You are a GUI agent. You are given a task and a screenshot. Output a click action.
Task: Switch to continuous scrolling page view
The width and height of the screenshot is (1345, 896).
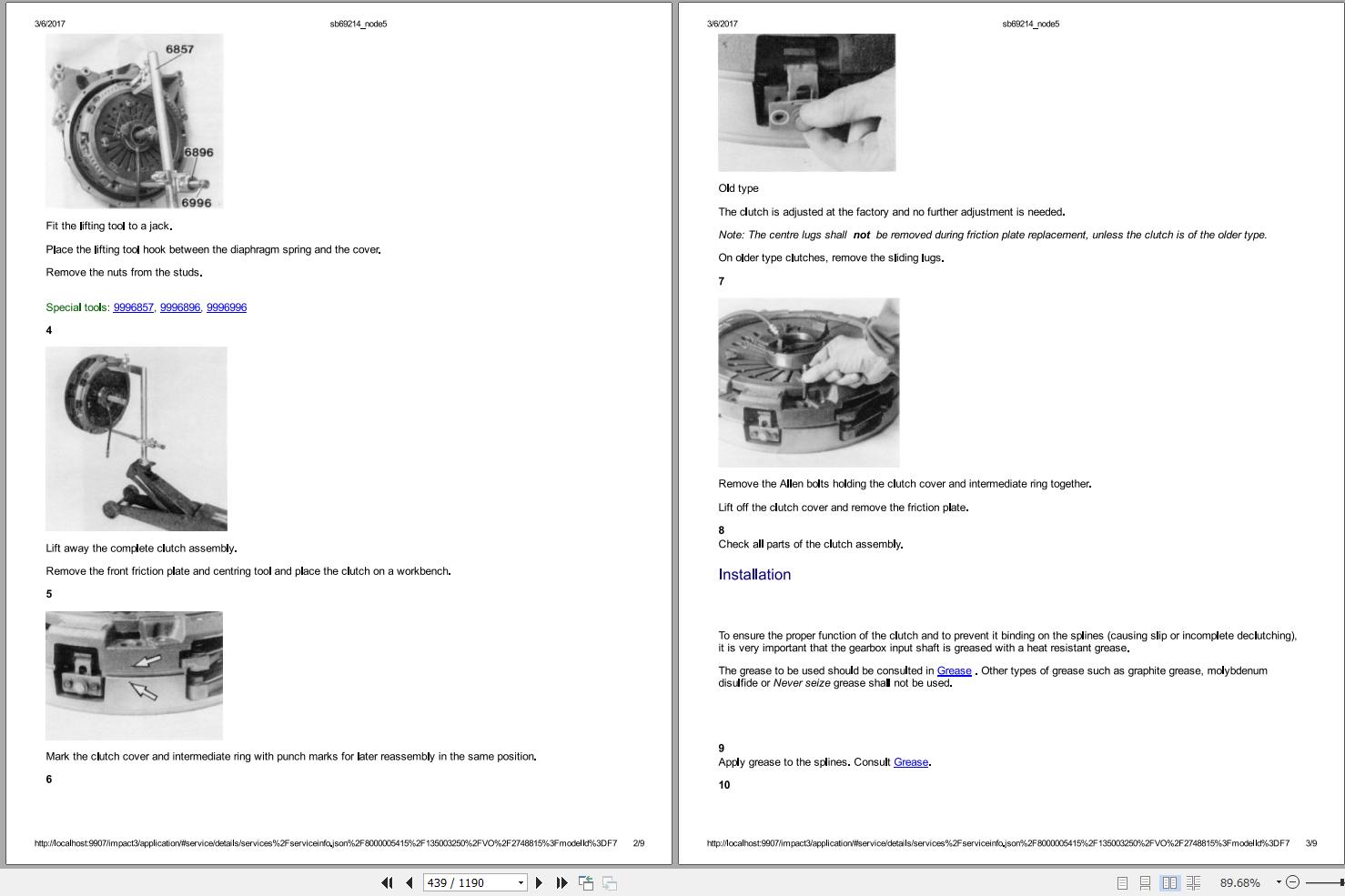(x=1145, y=882)
